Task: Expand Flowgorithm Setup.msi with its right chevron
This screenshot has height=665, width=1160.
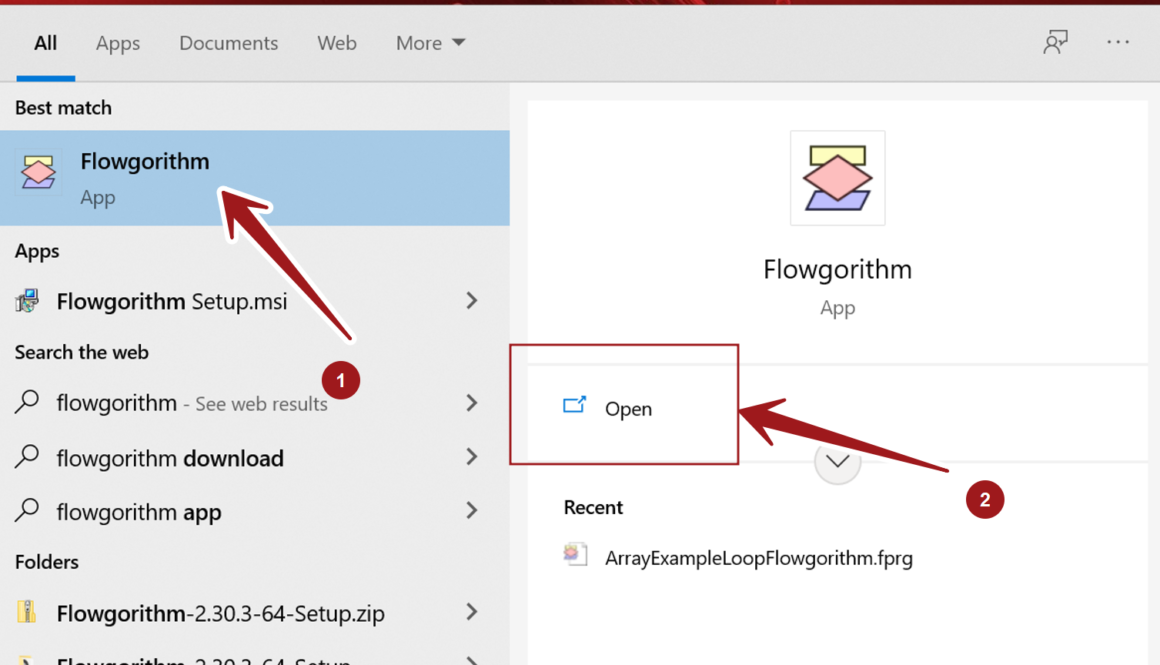Action: point(471,301)
